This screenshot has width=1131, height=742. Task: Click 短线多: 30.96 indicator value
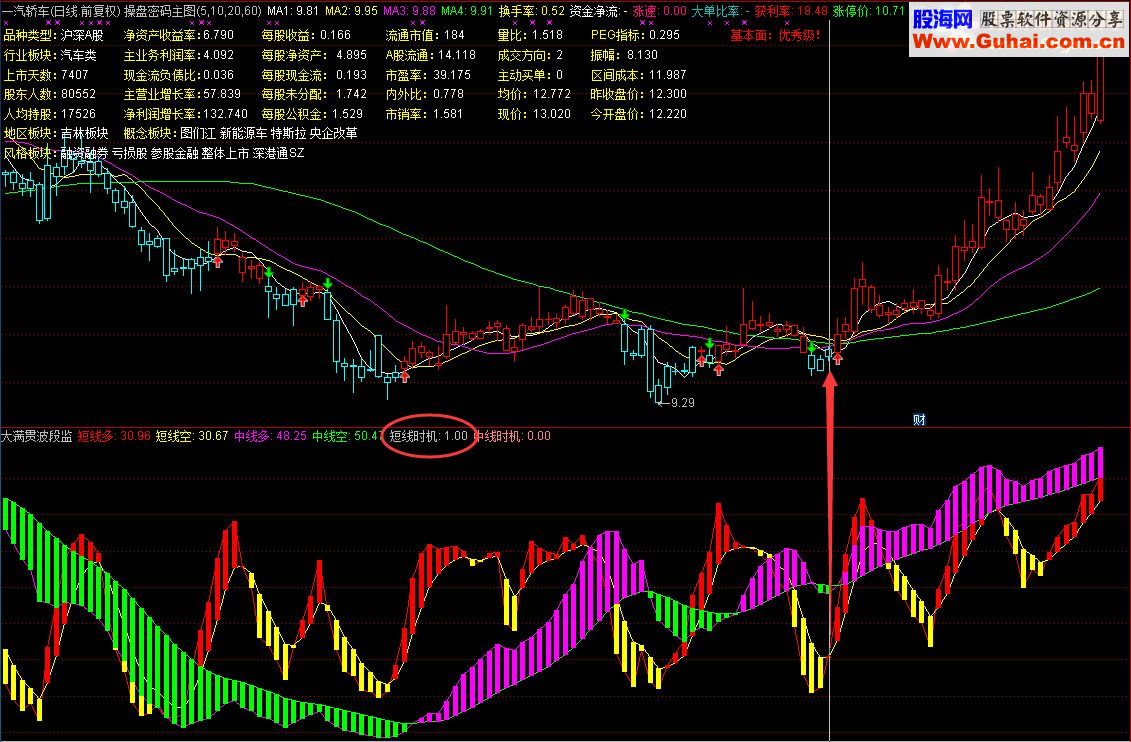pyautogui.click(x=114, y=436)
